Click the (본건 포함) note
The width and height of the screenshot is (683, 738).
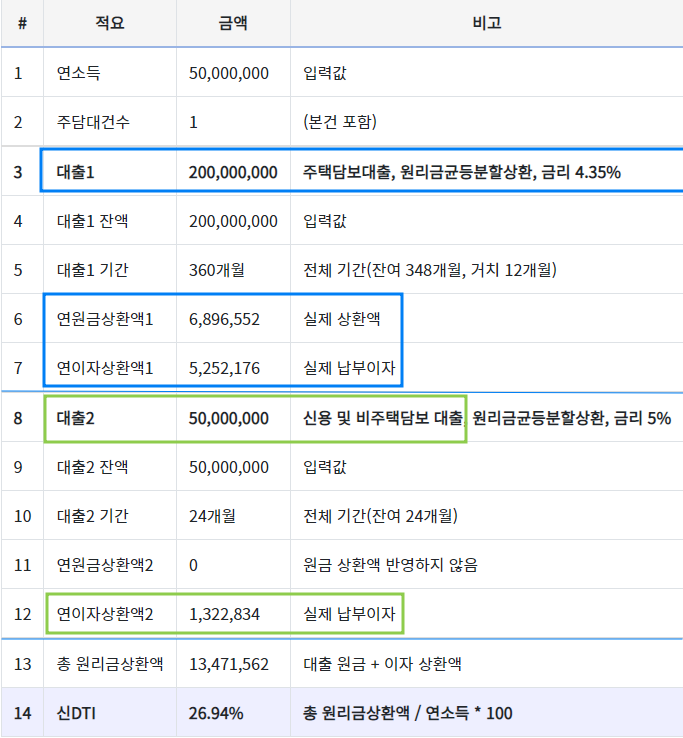tap(340, 122)
